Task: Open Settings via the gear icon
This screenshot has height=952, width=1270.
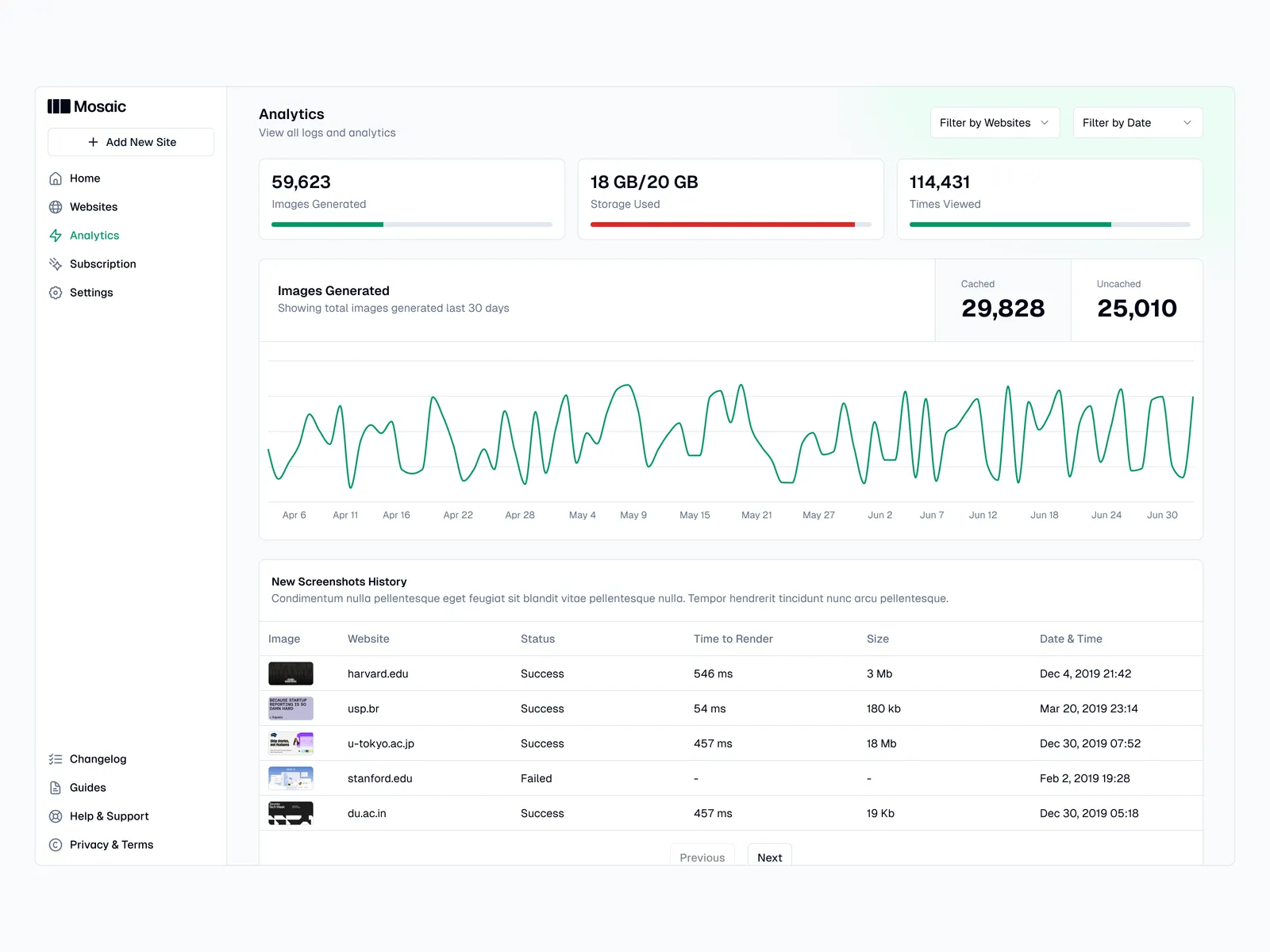Action: tap(56, 293)
